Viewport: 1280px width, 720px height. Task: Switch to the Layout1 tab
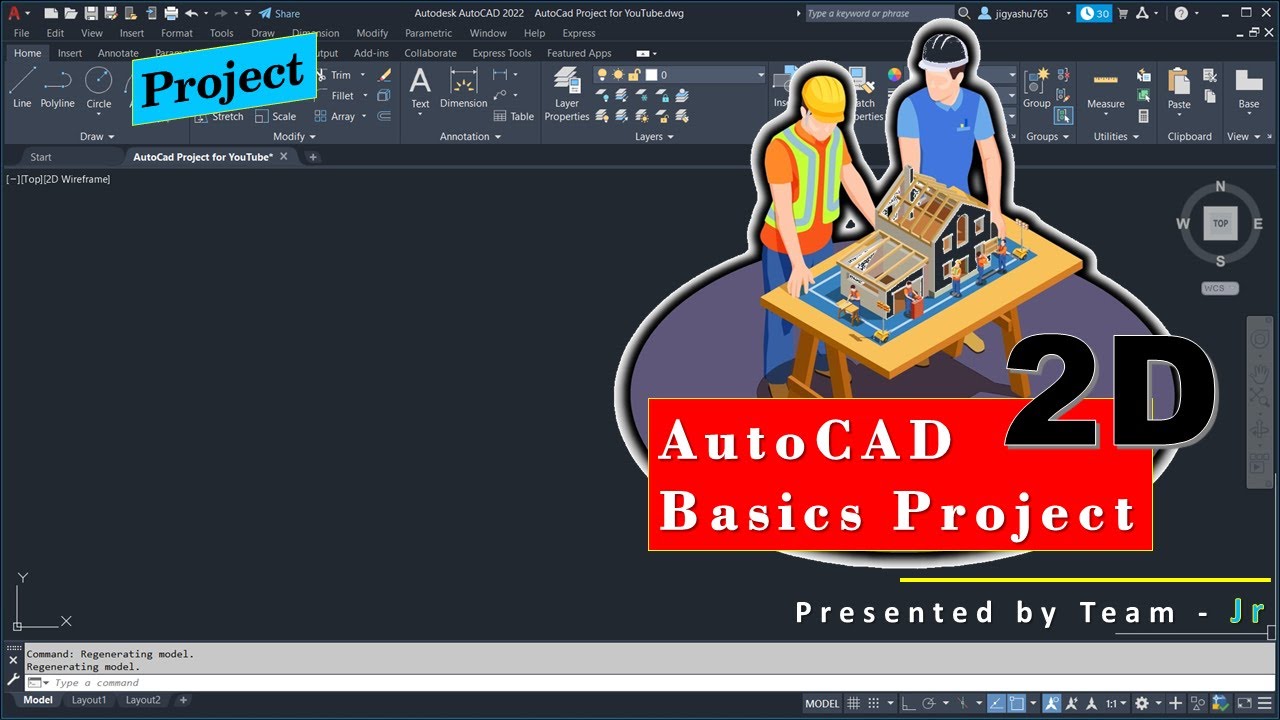click(89, 700)
